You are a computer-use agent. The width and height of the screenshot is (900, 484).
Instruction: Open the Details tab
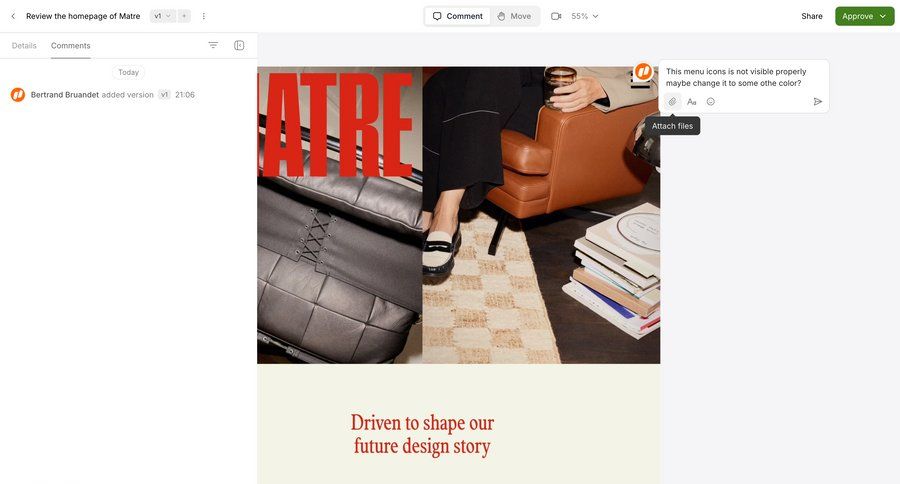pyautogui.click(x=24, y=45)
